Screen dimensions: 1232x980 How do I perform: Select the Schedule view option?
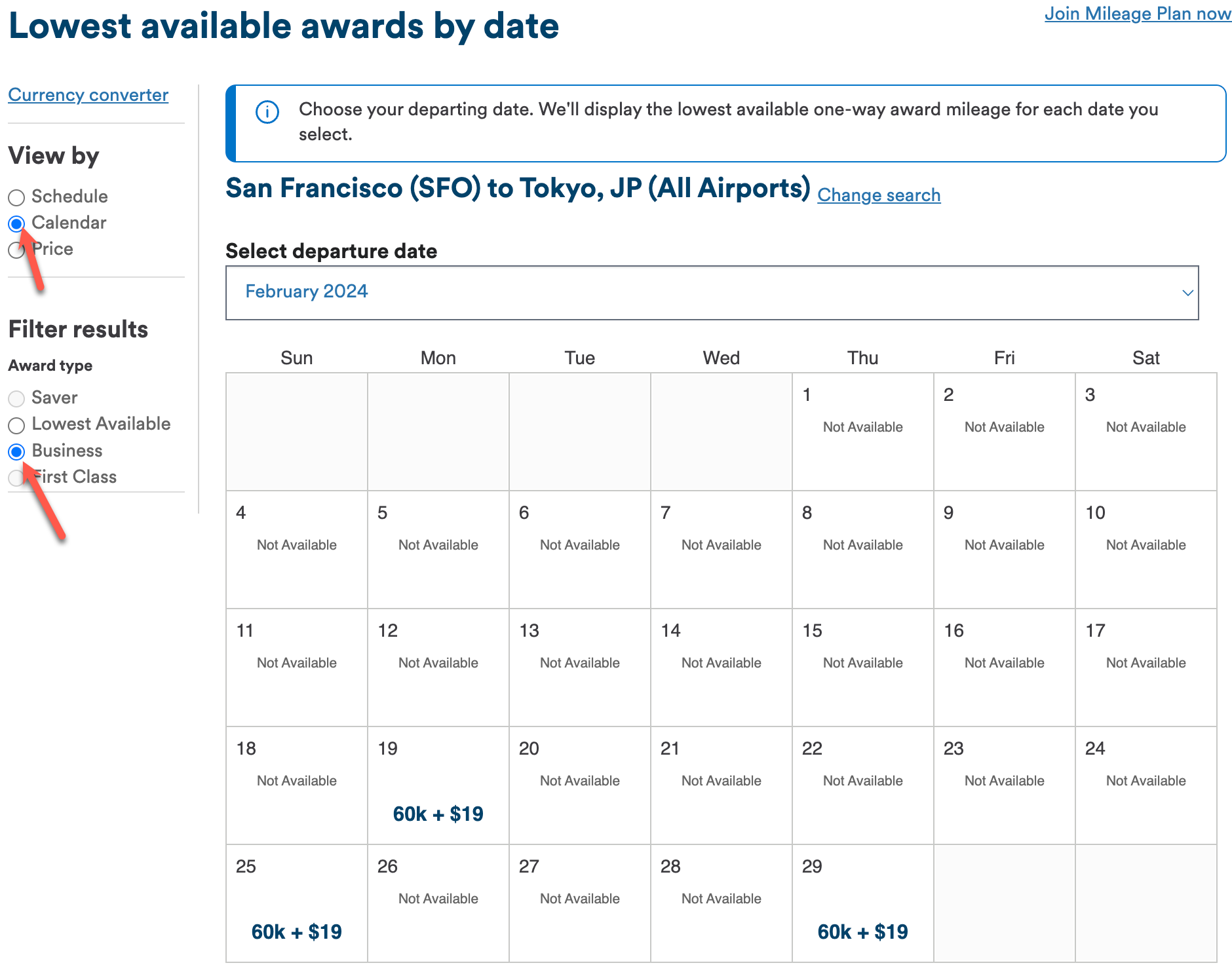click(16, 197)
